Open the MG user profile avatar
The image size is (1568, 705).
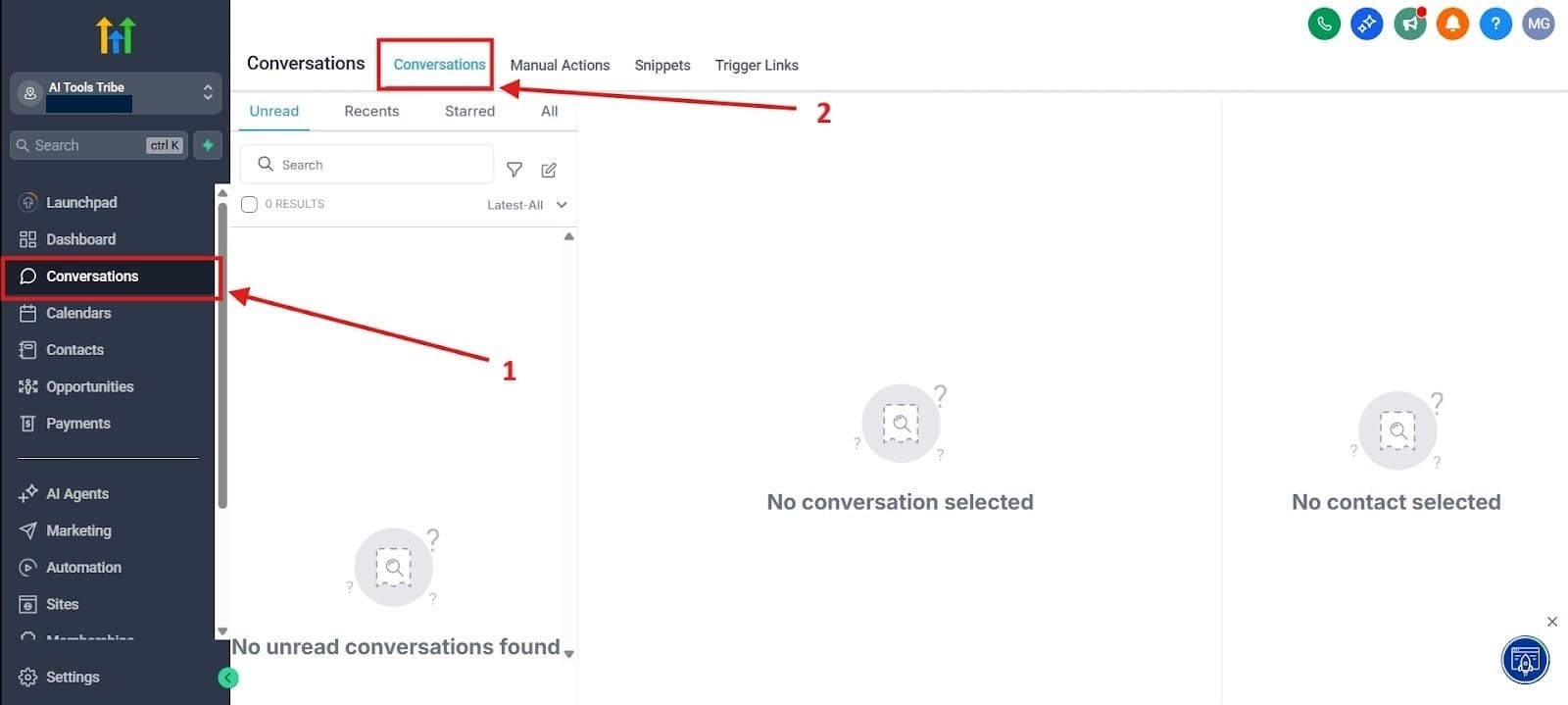click(1539, 24)
